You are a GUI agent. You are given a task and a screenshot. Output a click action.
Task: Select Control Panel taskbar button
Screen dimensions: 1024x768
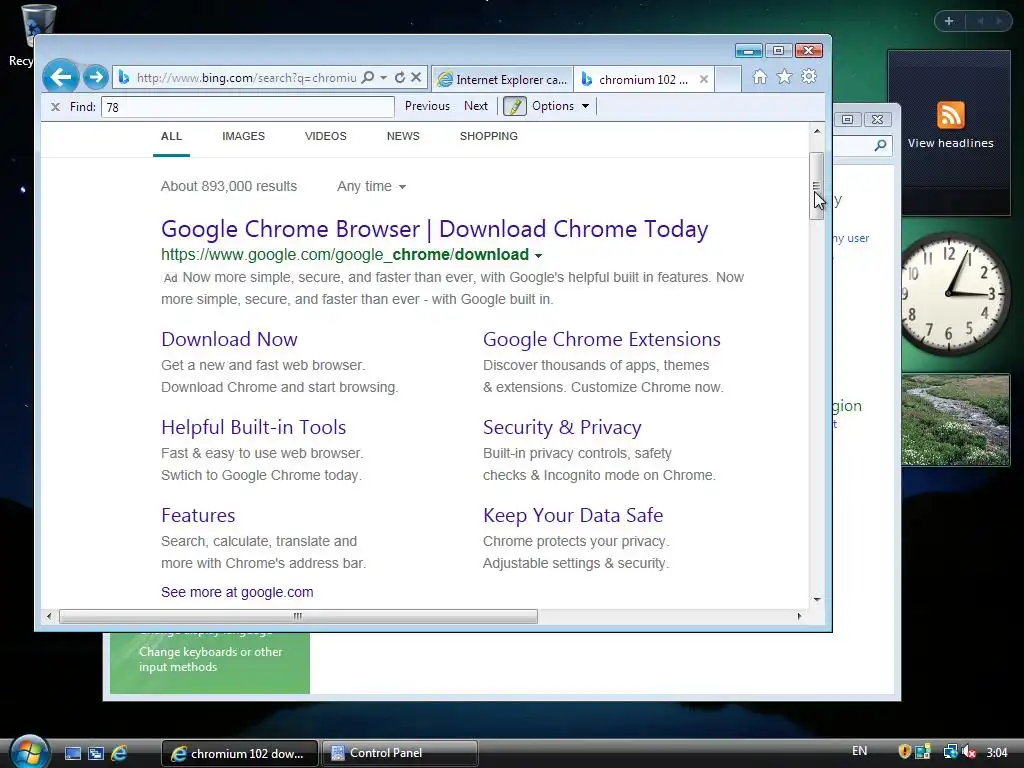coord(400,754)
